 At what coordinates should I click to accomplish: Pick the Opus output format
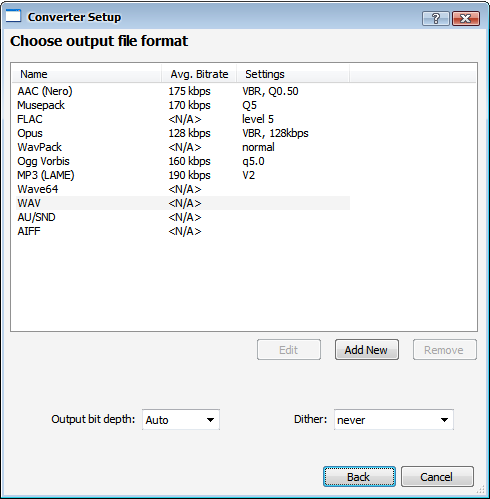pyautogui.click(x=183, y=133)
